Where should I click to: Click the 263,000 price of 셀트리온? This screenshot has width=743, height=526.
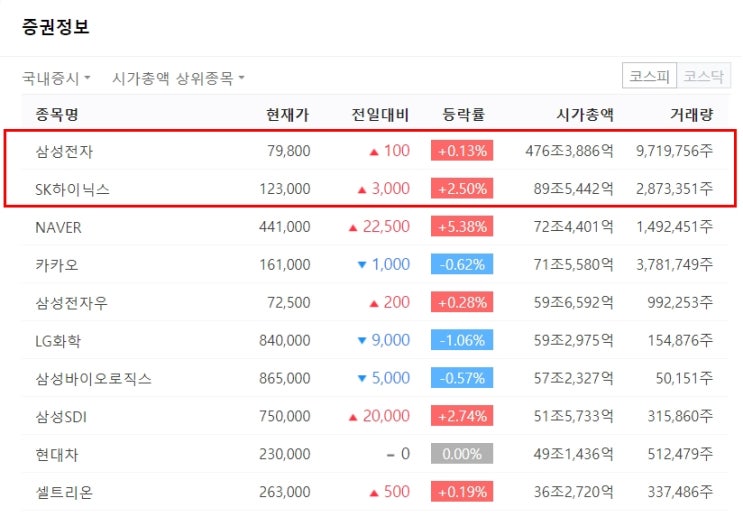[285, 492]
